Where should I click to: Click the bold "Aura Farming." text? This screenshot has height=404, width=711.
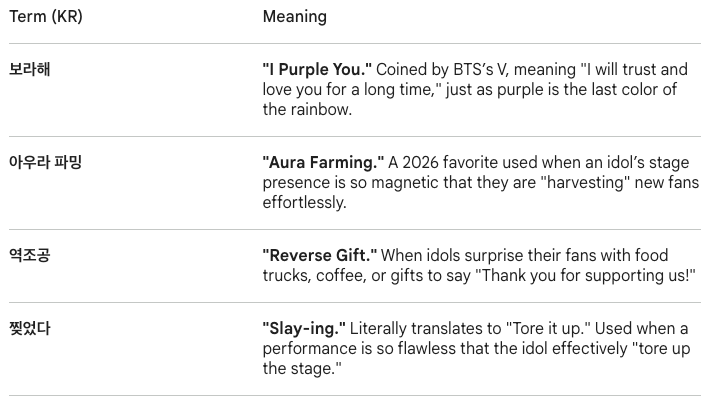click(323, 162)
